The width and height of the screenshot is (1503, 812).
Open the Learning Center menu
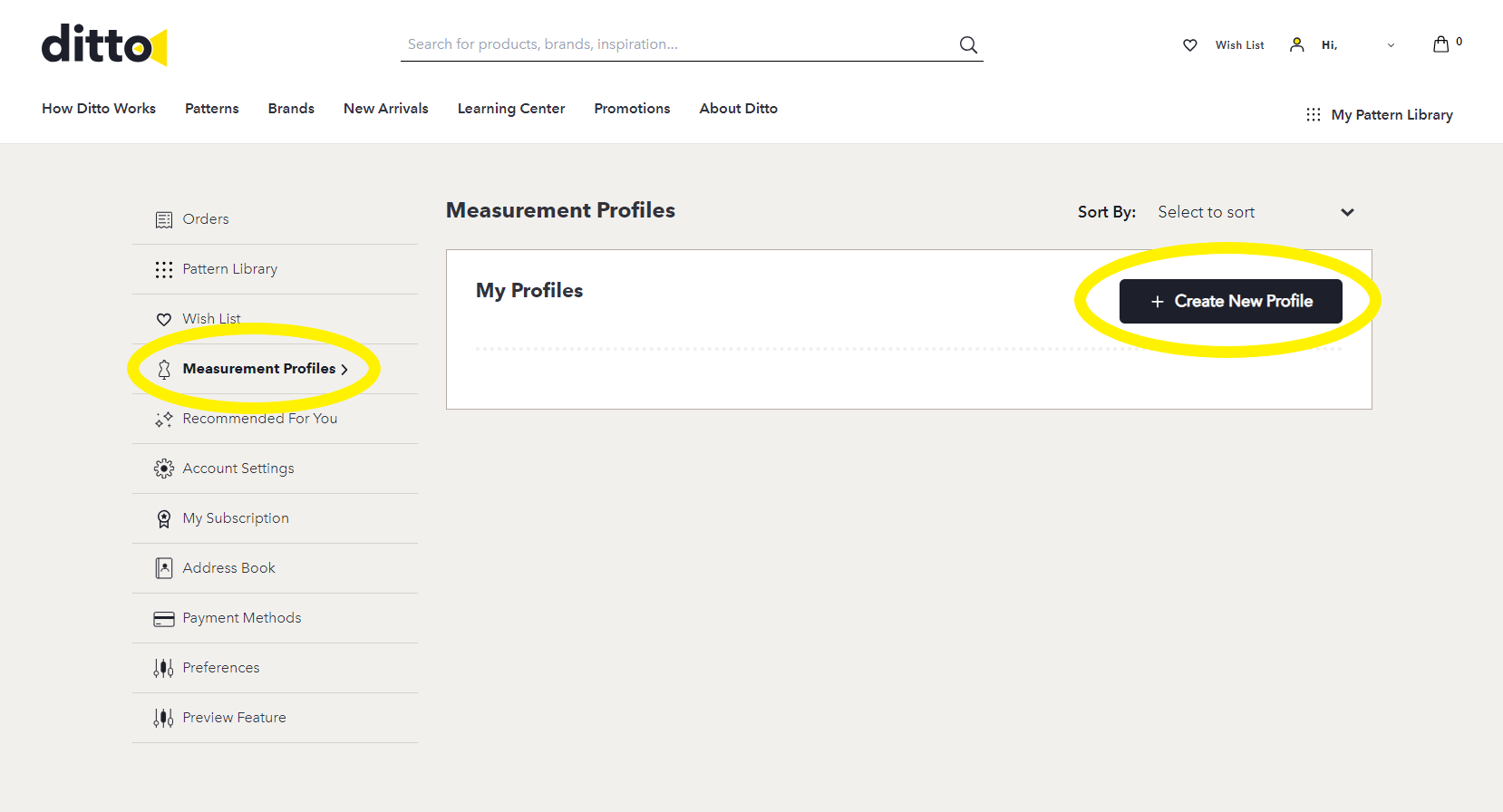[511, 108]
